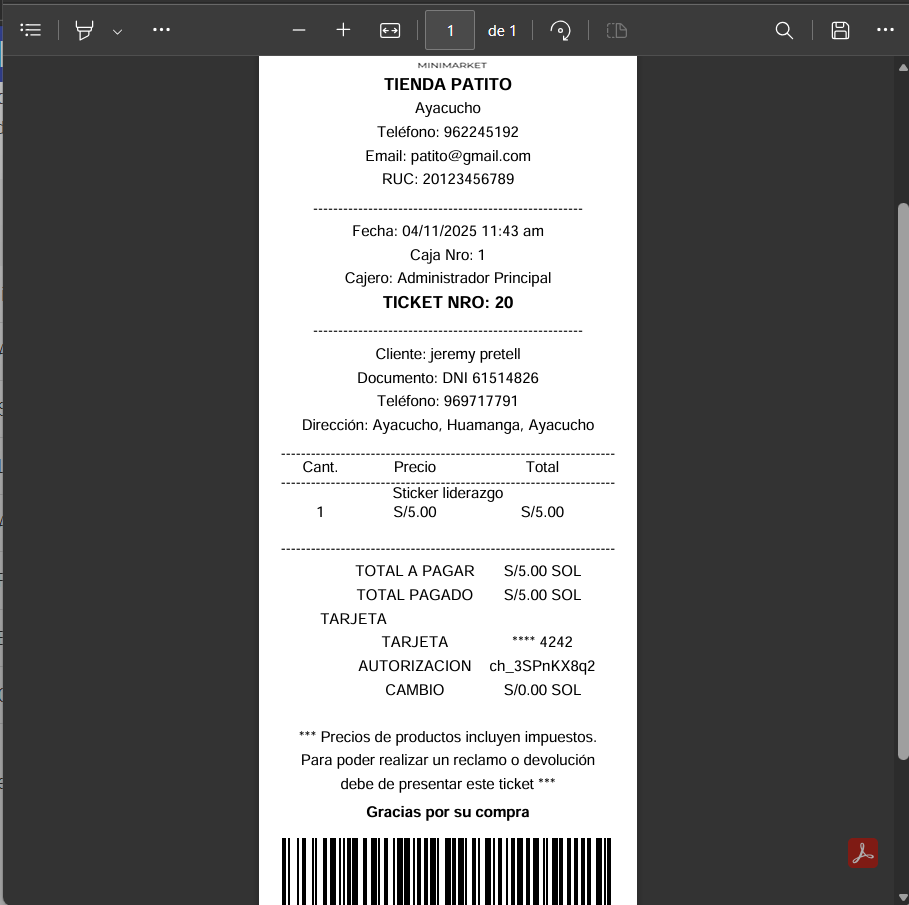Toggle fit to width view

coord(390,30)
